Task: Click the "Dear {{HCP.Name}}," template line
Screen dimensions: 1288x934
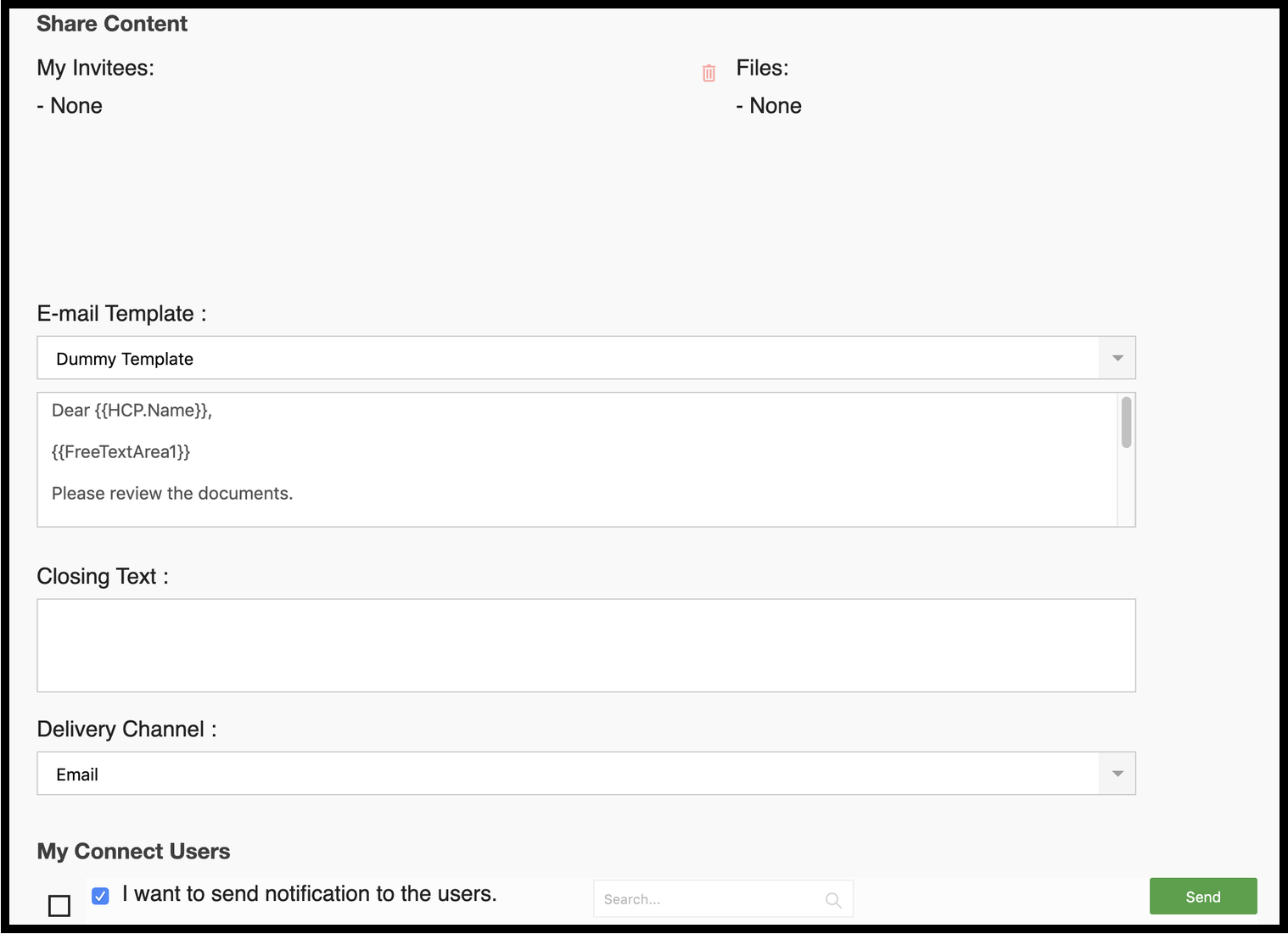Action: click(x=132, y=411)
